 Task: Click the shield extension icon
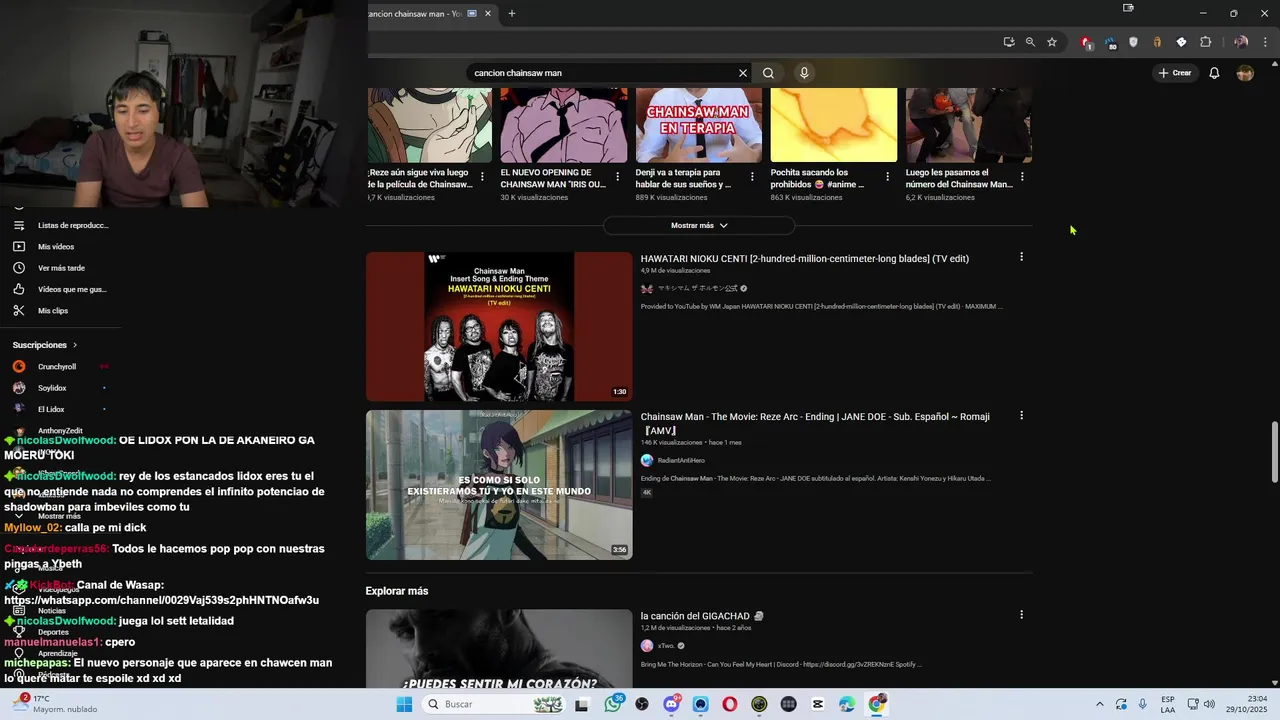[1133, 42]
